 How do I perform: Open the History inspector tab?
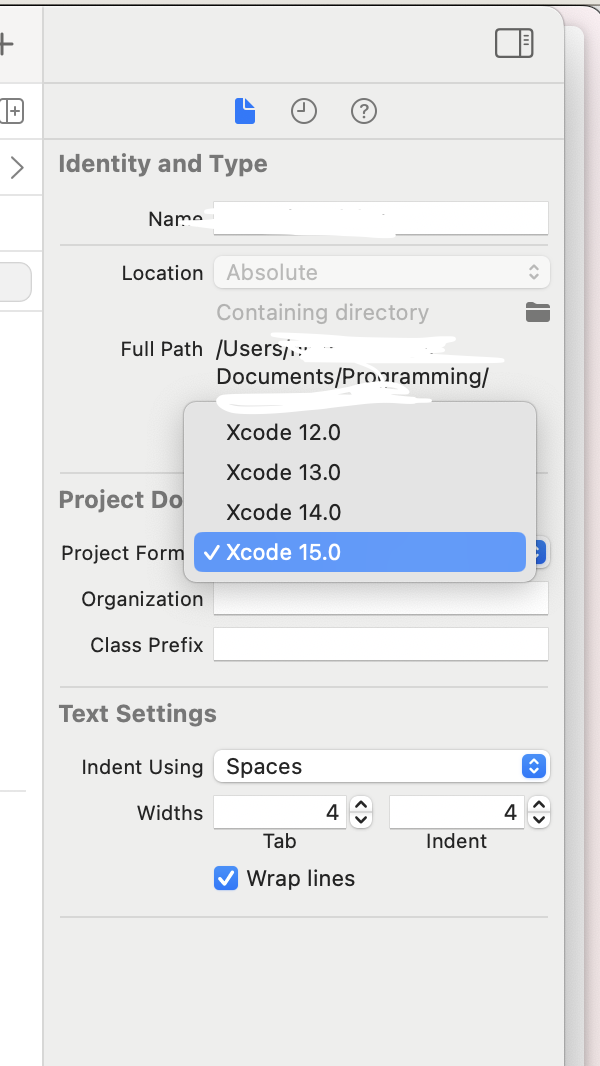pyautogui.click(x=304, y=111)
